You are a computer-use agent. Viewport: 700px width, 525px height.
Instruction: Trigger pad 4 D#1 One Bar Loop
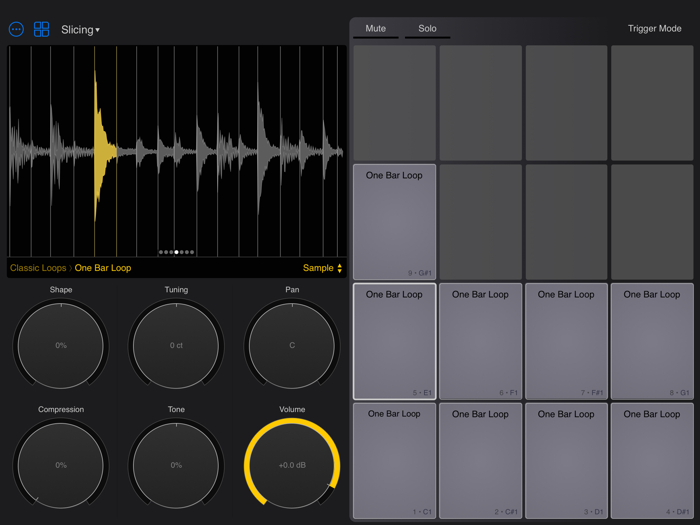pyautogui.click(x=652, y=460)
